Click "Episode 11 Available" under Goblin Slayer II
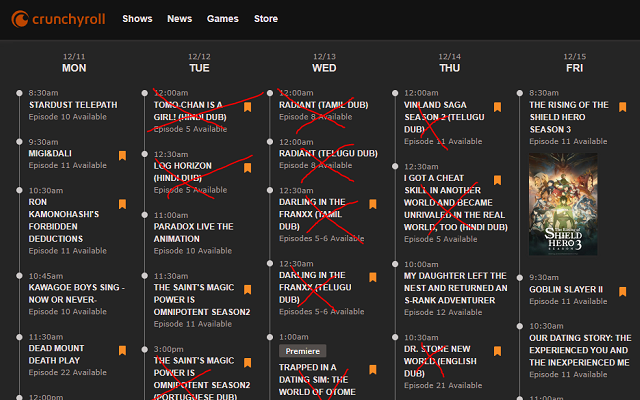 pos(568,301)
